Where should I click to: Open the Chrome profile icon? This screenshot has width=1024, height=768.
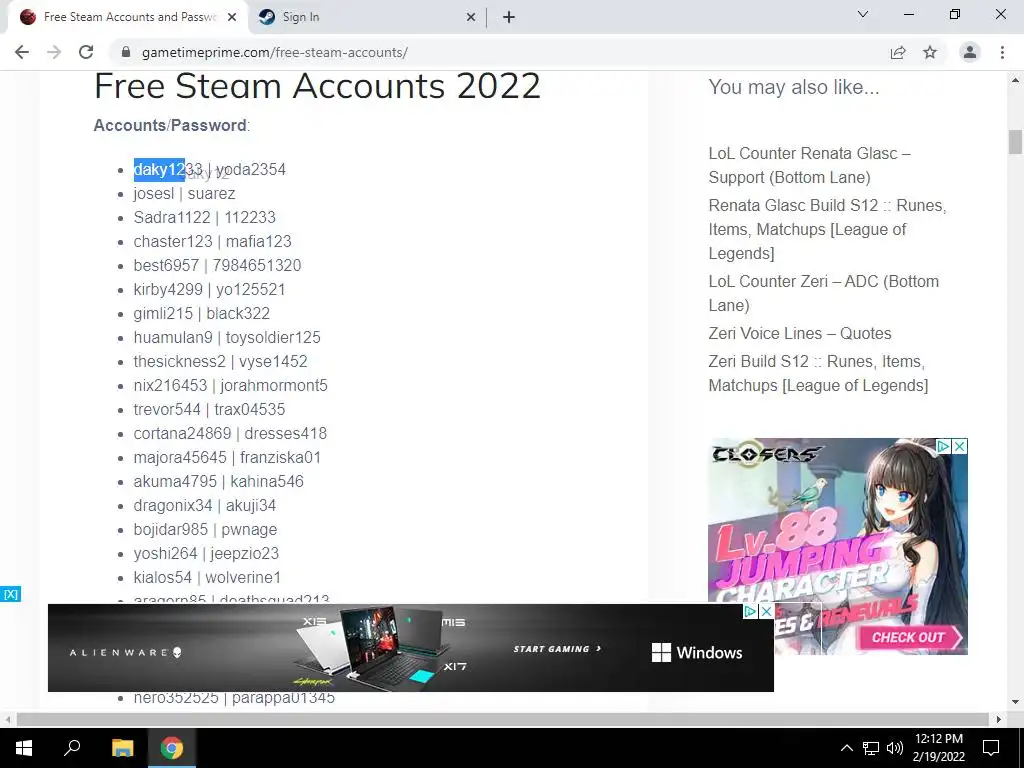click(970, 52)
